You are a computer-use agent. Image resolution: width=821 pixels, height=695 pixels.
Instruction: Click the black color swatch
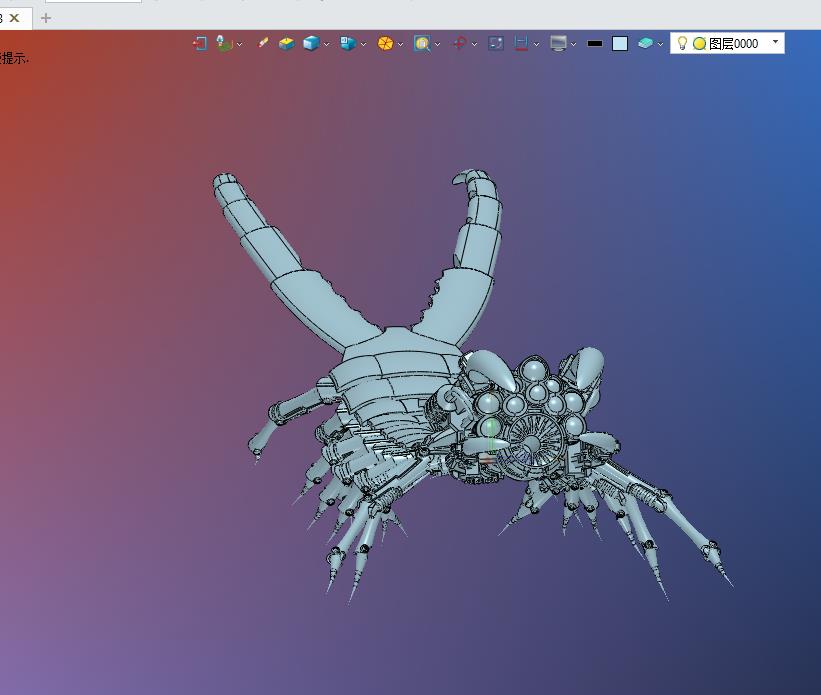595,44
